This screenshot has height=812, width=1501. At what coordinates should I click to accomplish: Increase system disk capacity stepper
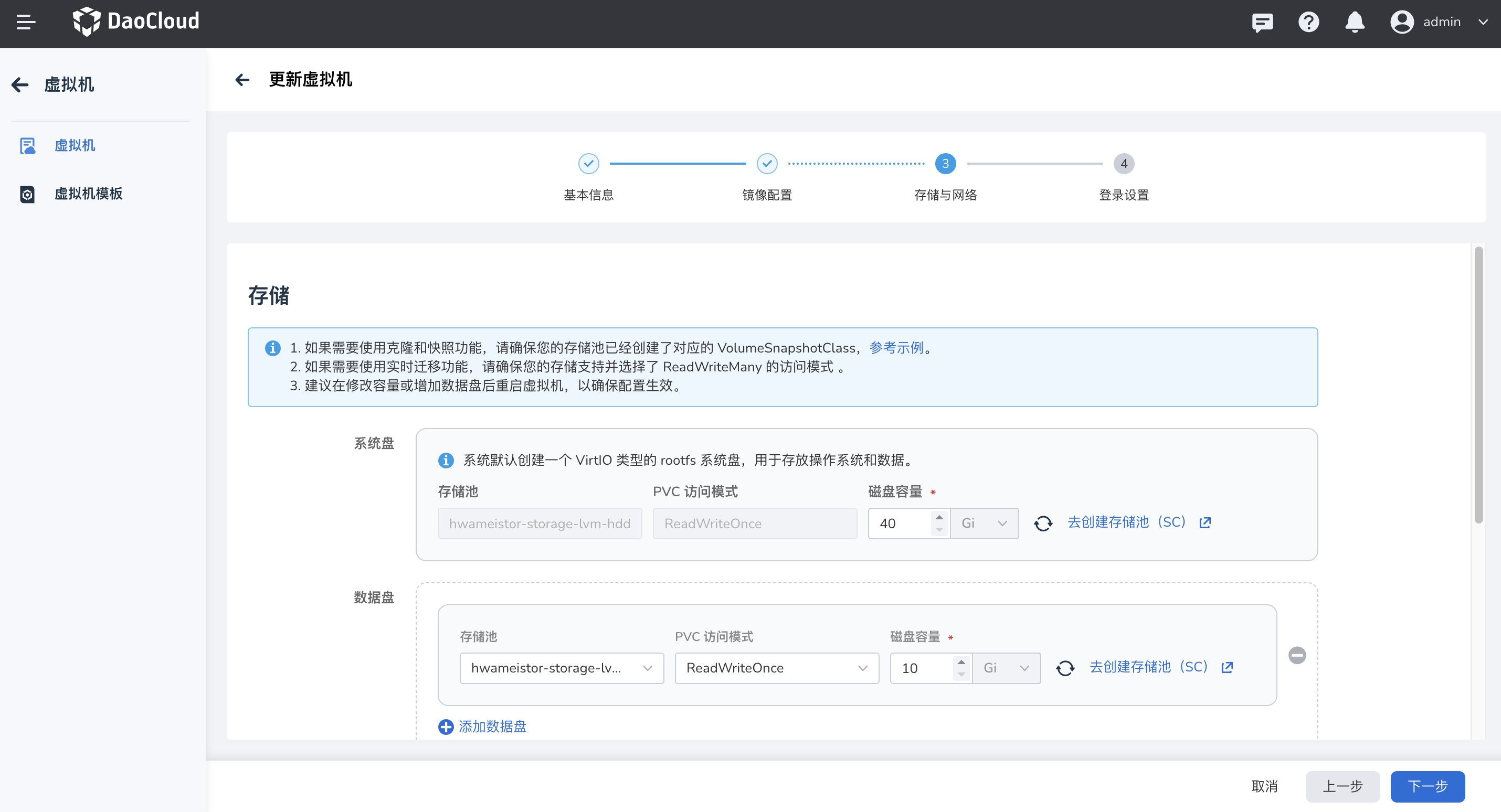tap(939, 517)
